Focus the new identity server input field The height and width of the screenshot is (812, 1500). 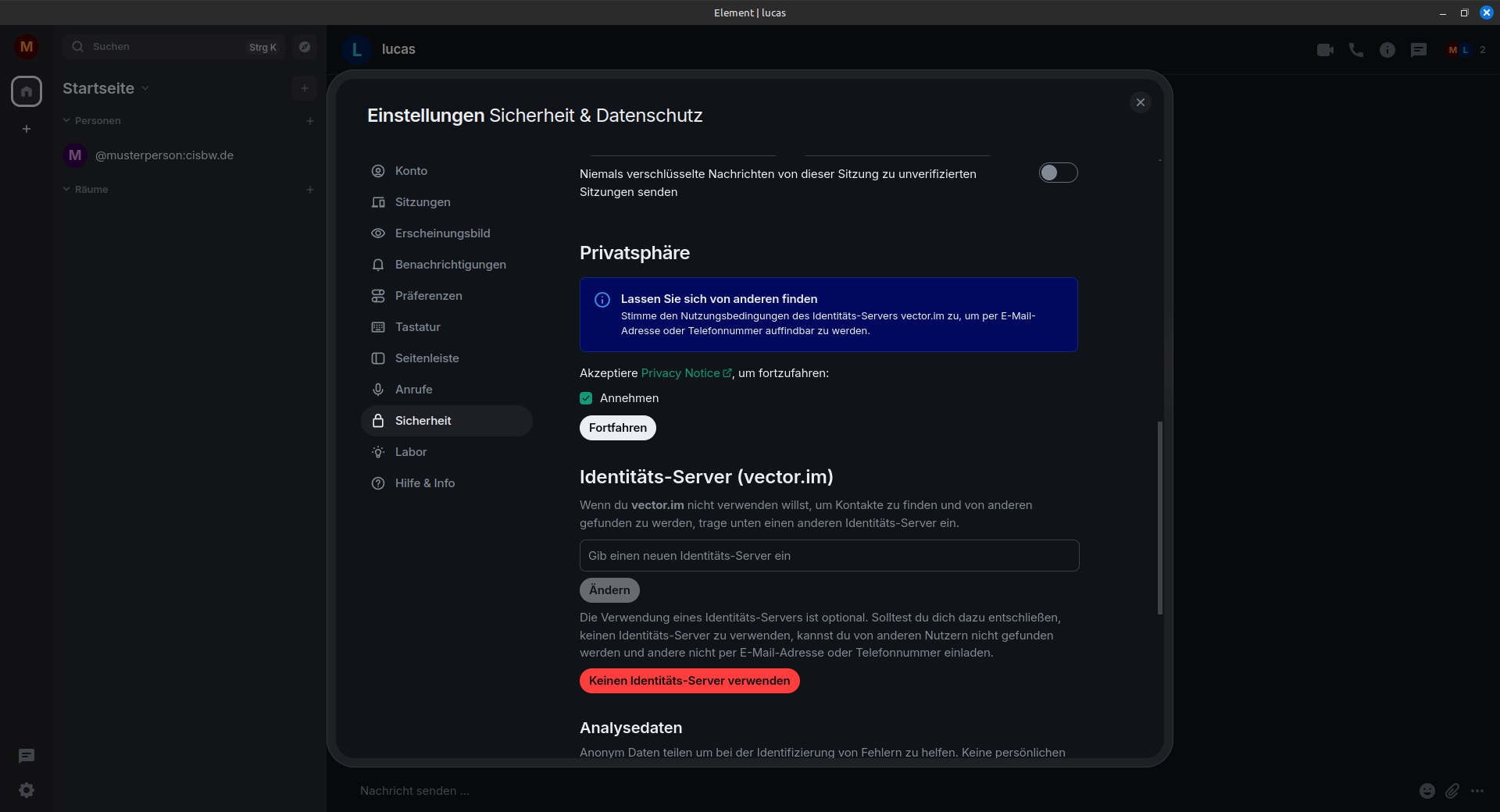coord(829,556)
